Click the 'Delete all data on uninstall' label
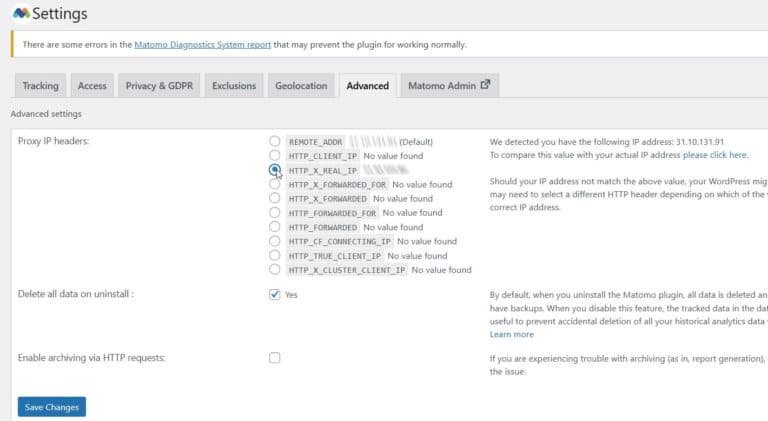 (x=76, y=294)
